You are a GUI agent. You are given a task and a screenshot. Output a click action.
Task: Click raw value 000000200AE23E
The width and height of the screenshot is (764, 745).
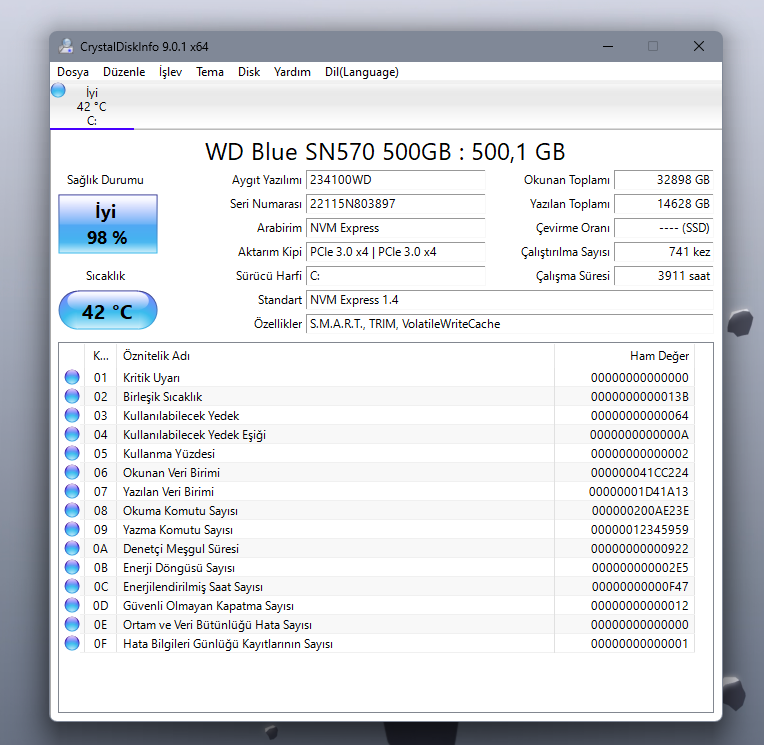640,511
